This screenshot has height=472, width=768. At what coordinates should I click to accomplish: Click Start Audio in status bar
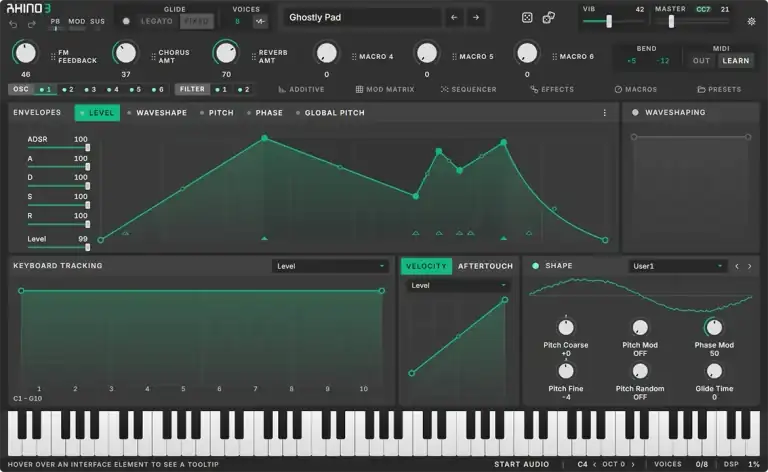(522, 464)
